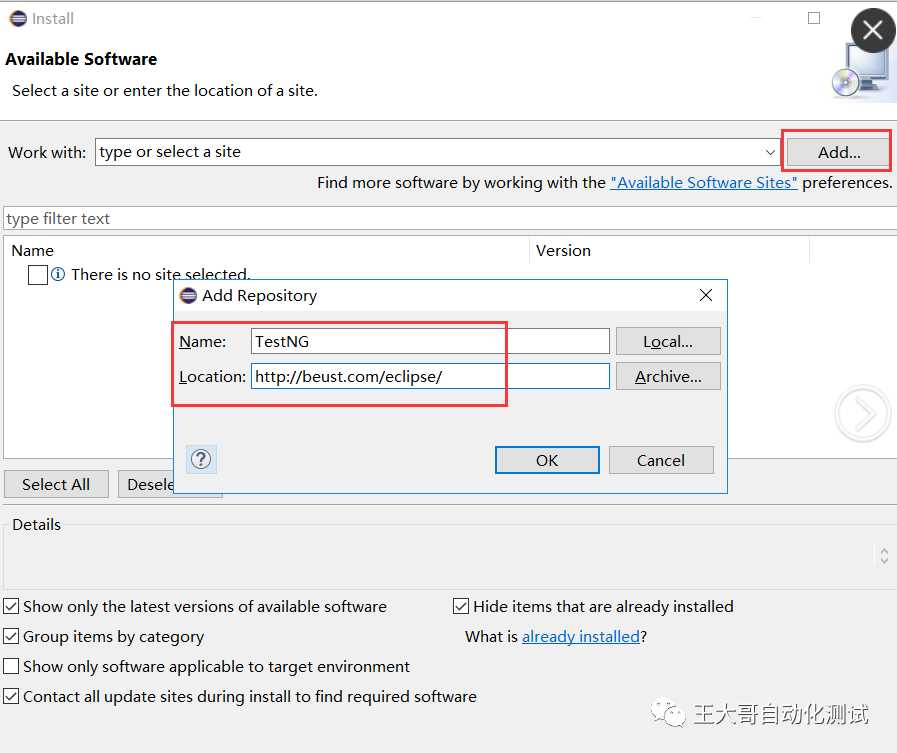Cancel the Add Repository dialog
Screen dimensions: 897x753
point(661,460)
